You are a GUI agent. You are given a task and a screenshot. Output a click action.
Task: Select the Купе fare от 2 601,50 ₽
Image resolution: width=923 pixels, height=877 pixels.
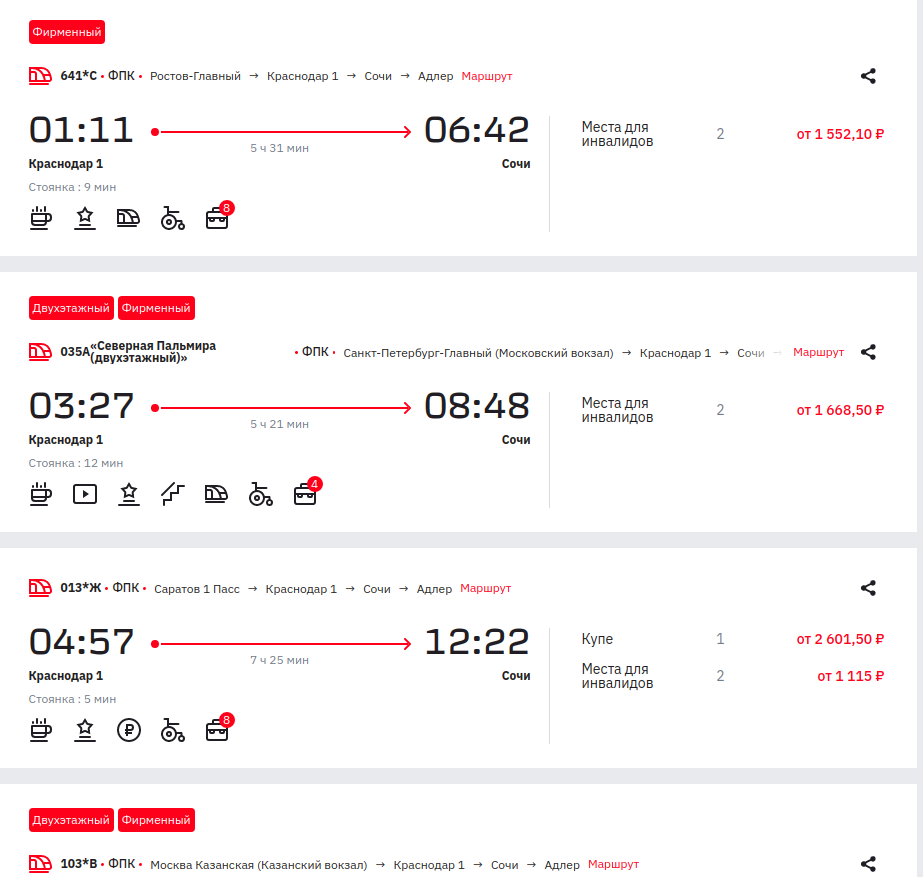[x=840, y=639]
